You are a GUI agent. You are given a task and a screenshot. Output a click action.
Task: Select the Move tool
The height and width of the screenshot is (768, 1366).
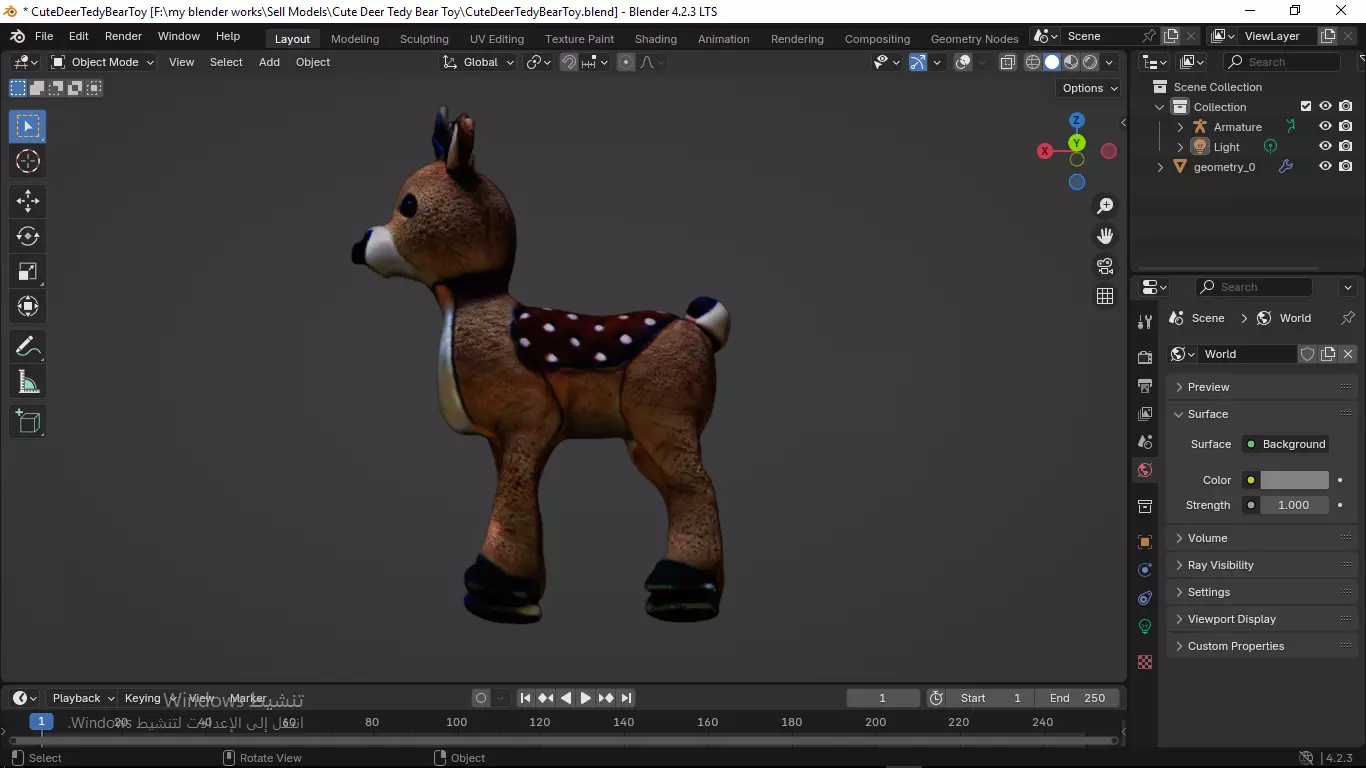pyautogui.click(x=28, y=201)
